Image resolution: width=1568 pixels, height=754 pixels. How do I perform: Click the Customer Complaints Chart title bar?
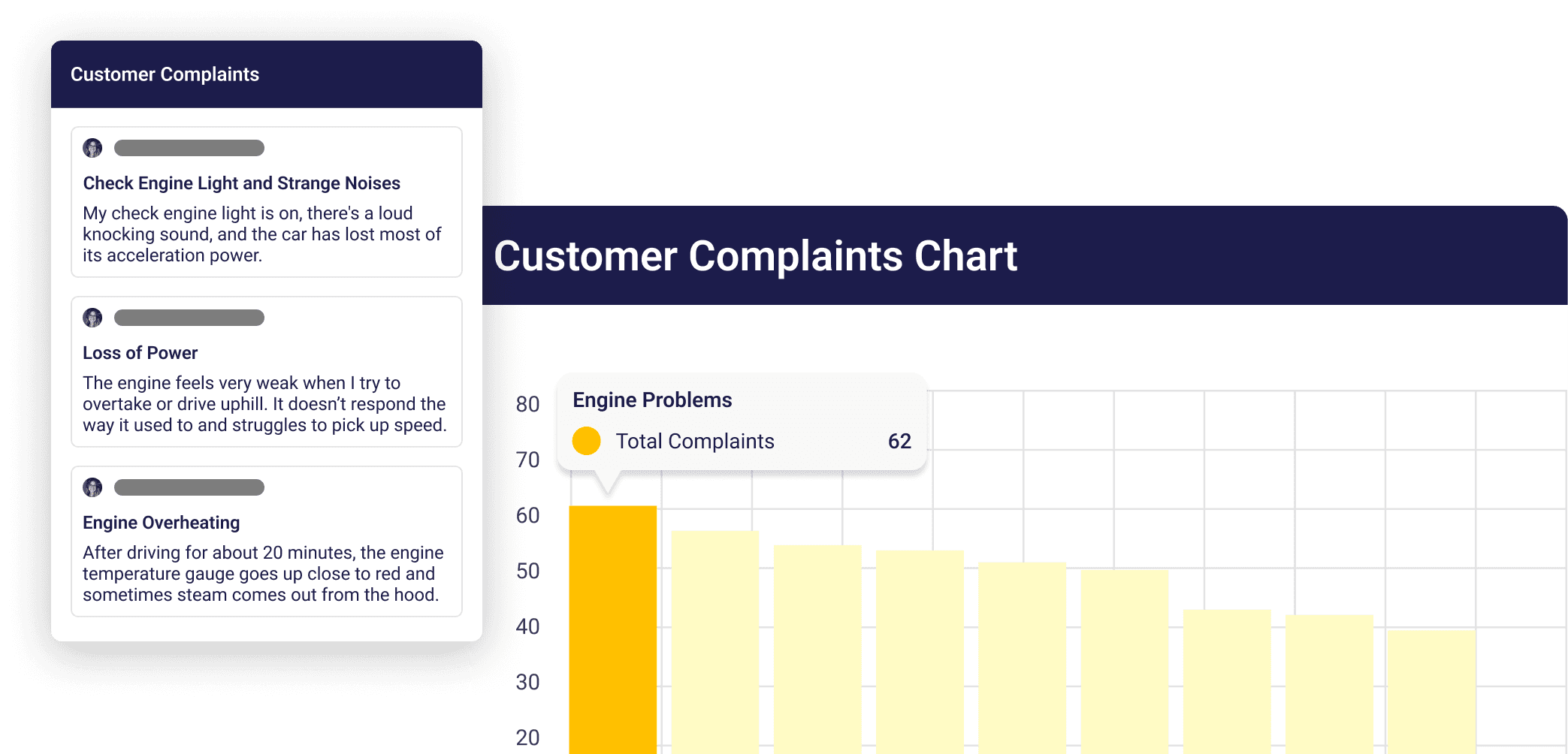[755, 256]
